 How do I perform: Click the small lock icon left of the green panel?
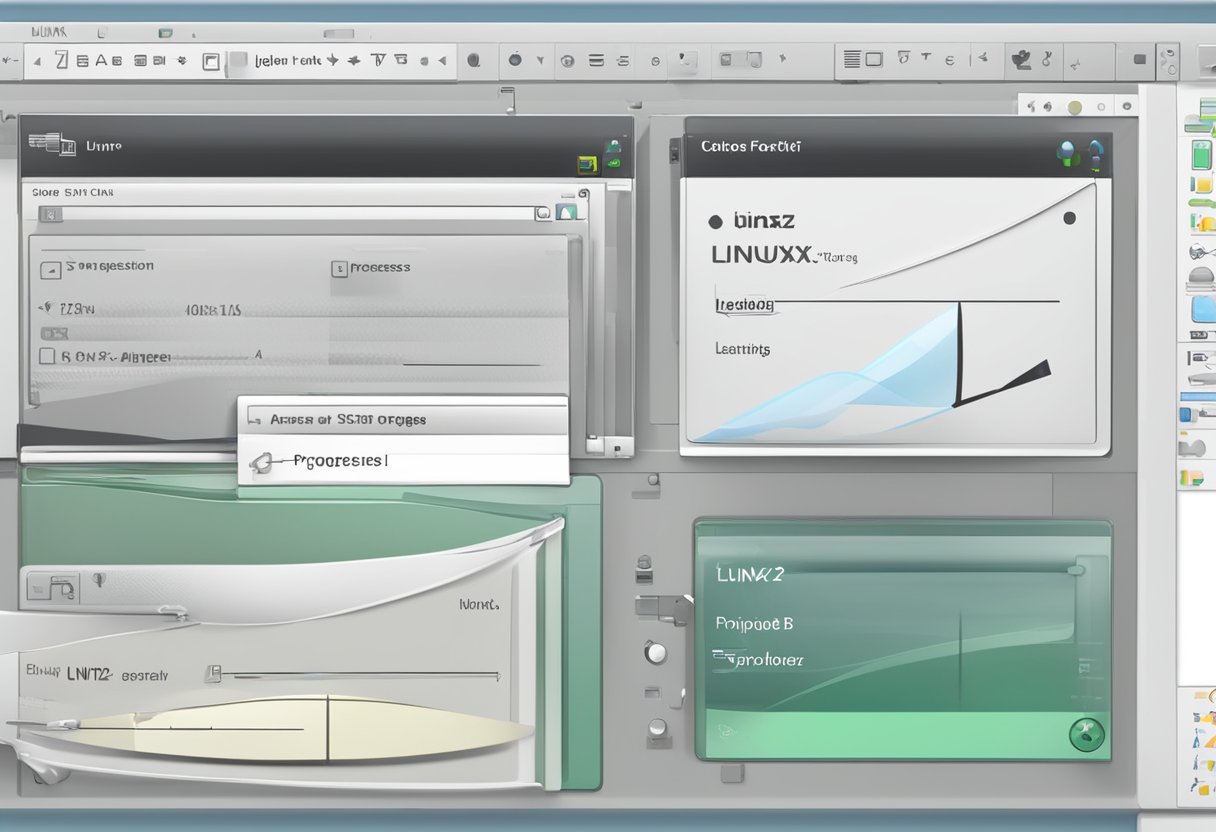pos(644,571)
